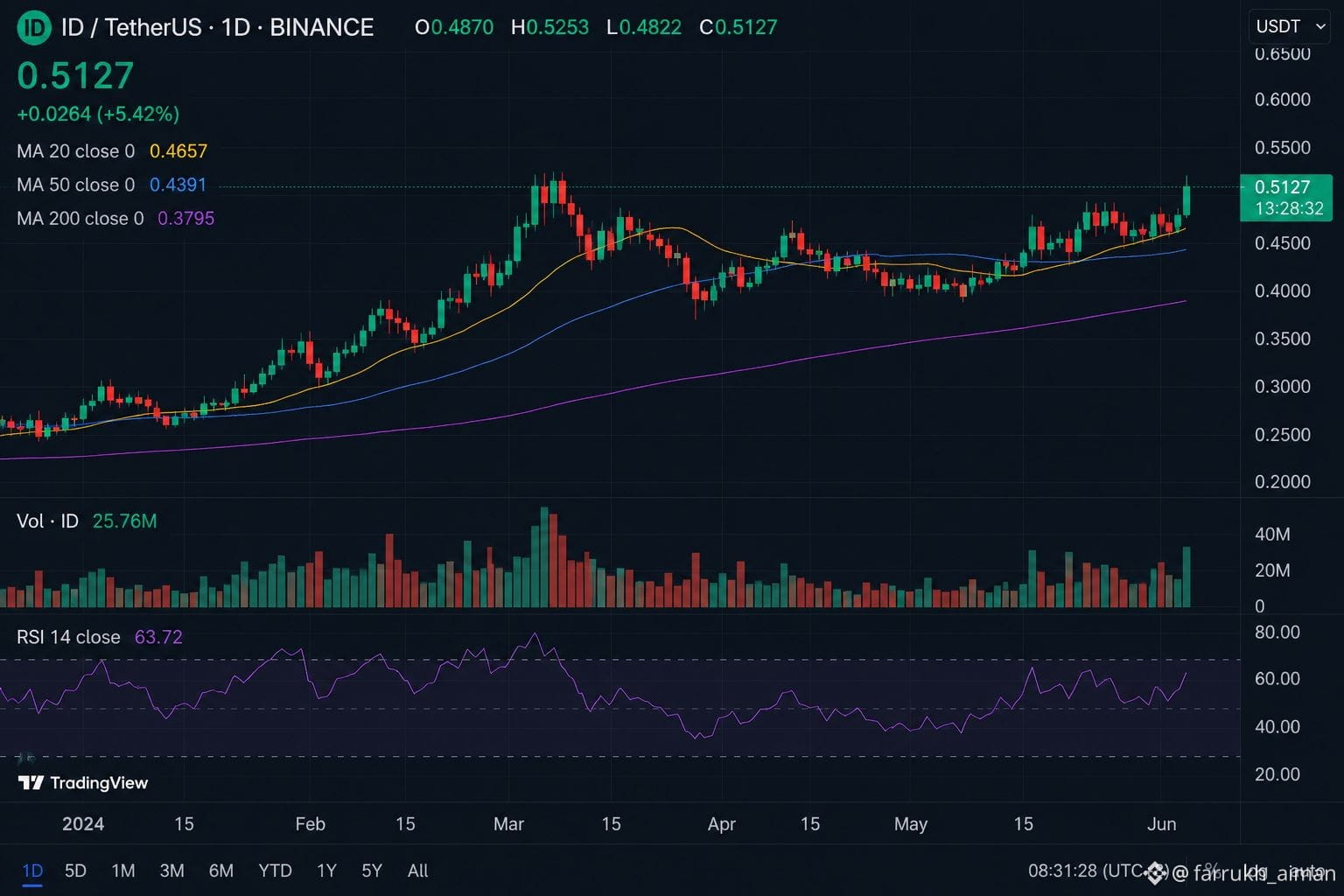Click the MA 20 value 0.4657
The width and height of the screenshot is (1344, 896).
pyautogui.click(x=178, y=151)
